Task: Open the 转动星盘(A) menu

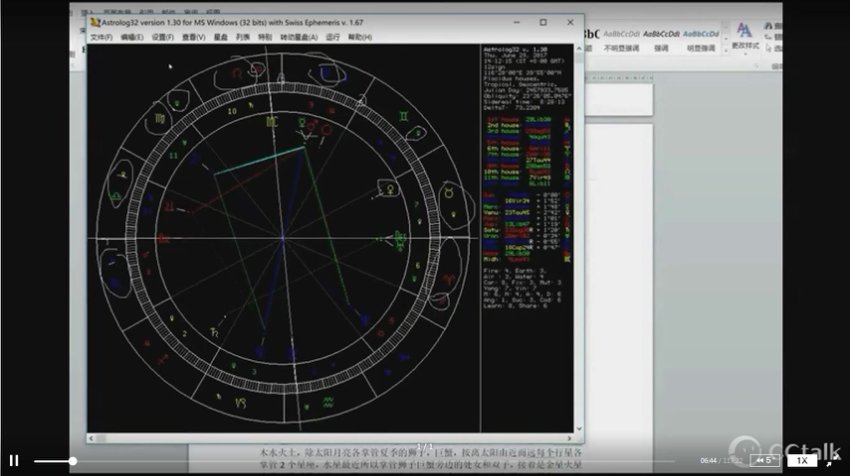Action: click(x=299, y=37)
